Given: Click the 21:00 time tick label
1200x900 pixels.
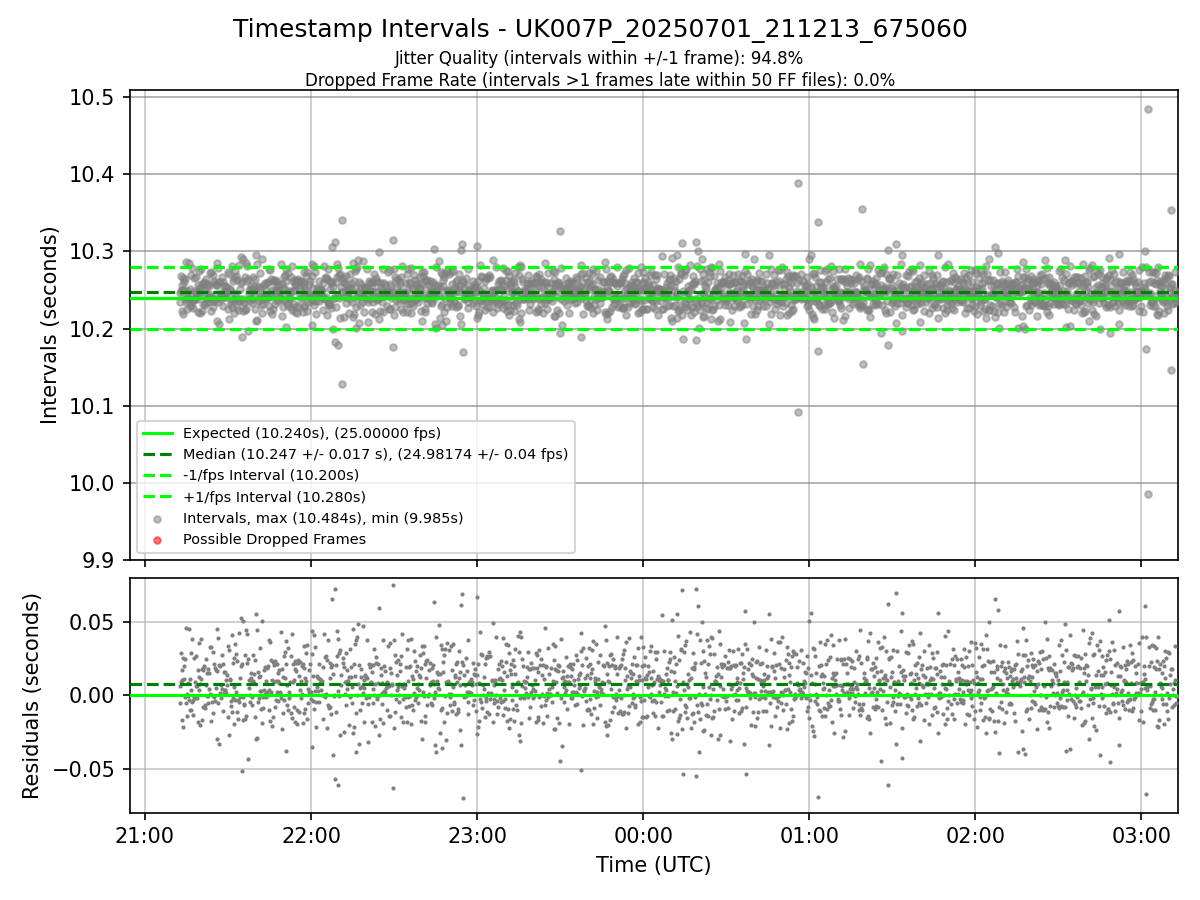Looking at the screenshot, I should coord(145,834).
